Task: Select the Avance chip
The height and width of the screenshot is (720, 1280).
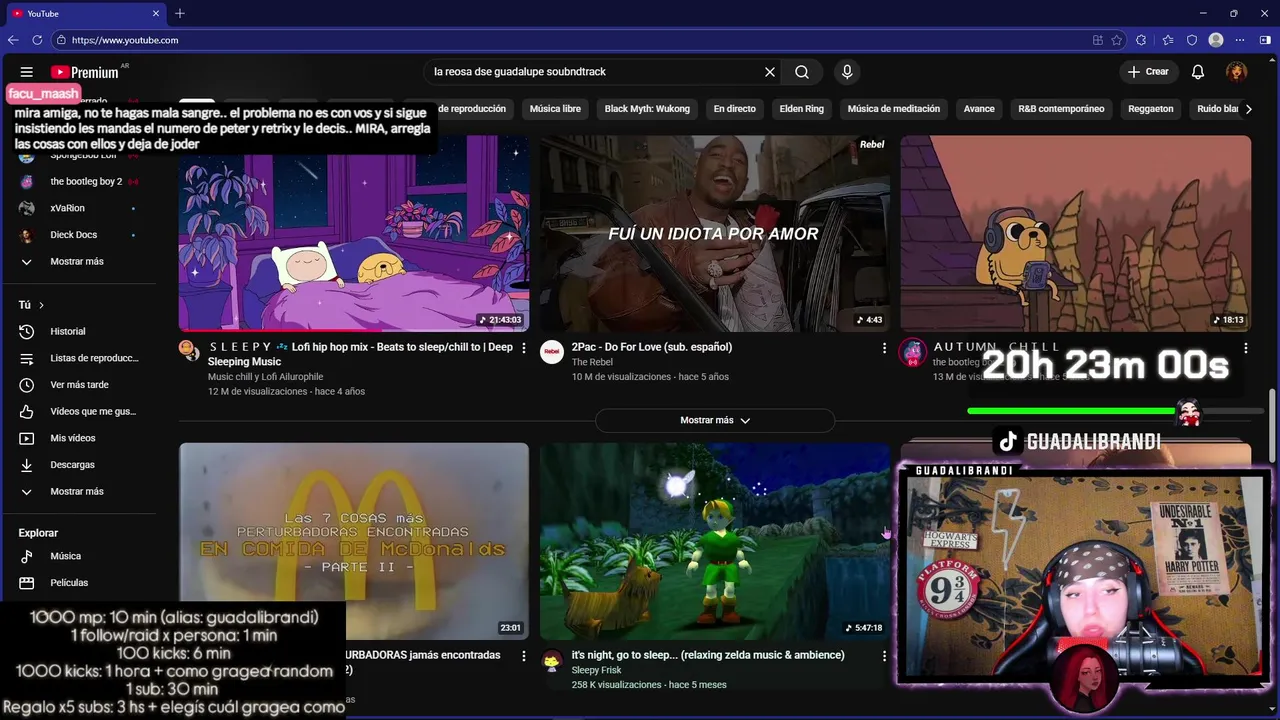Action: coord(979,109)
